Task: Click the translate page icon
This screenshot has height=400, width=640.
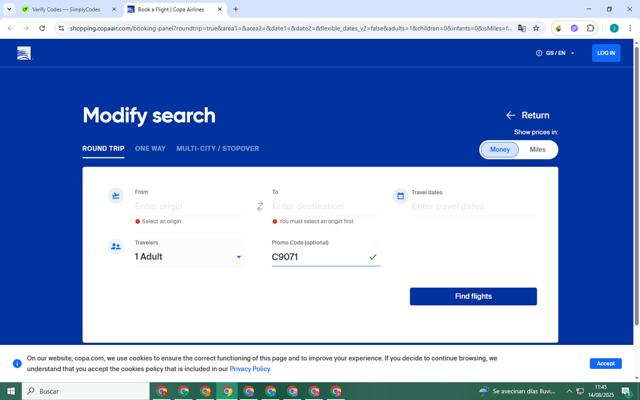Action: point(522,28)
